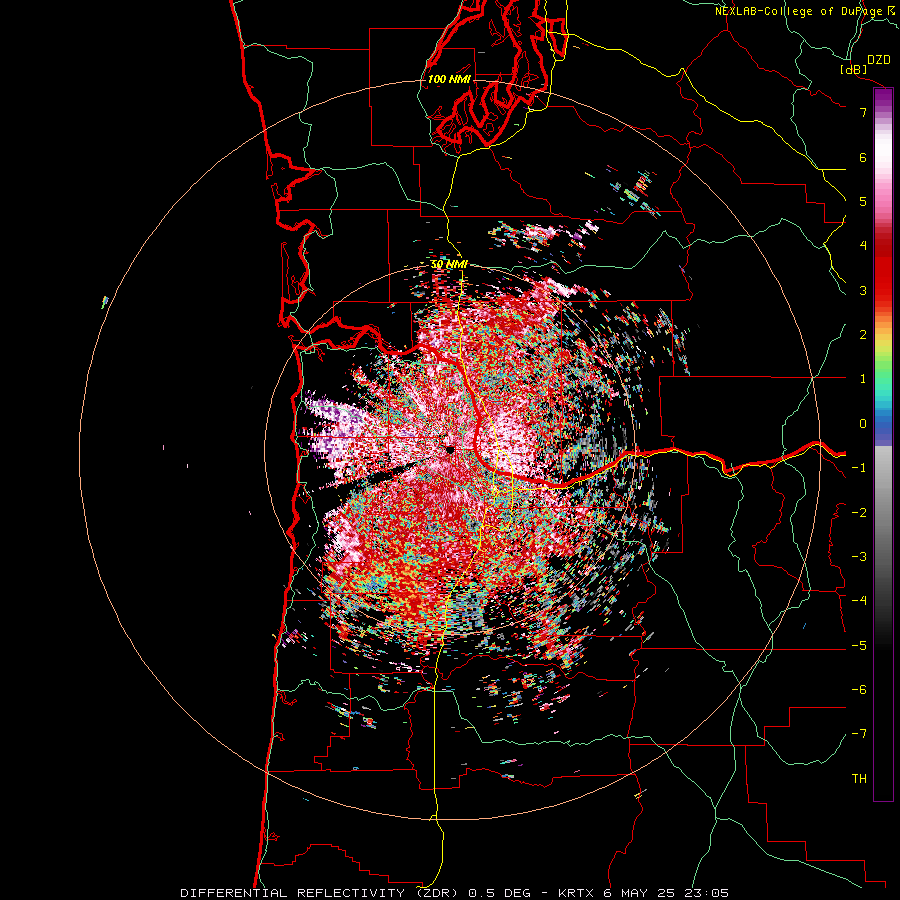Click the 3 value on color scale
Viewport: 900px width, 900px height.
863,290
